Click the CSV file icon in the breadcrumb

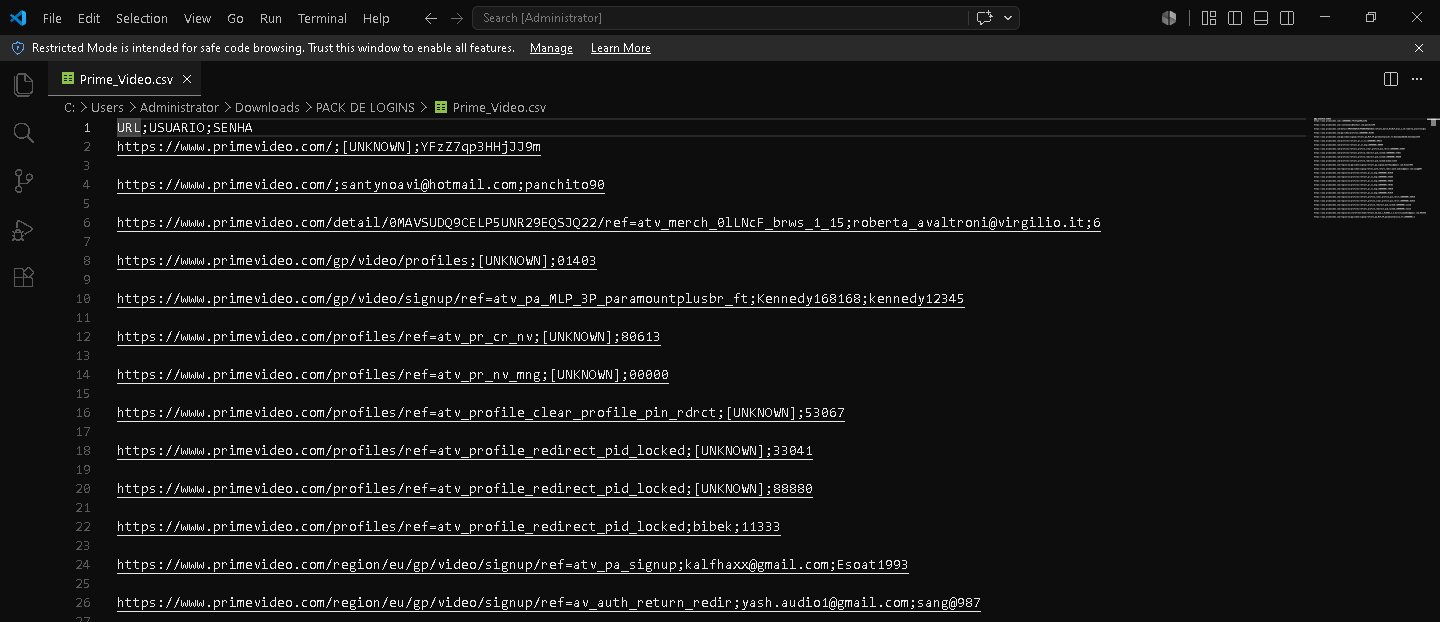pyautogui.click(x=440, y=107)
